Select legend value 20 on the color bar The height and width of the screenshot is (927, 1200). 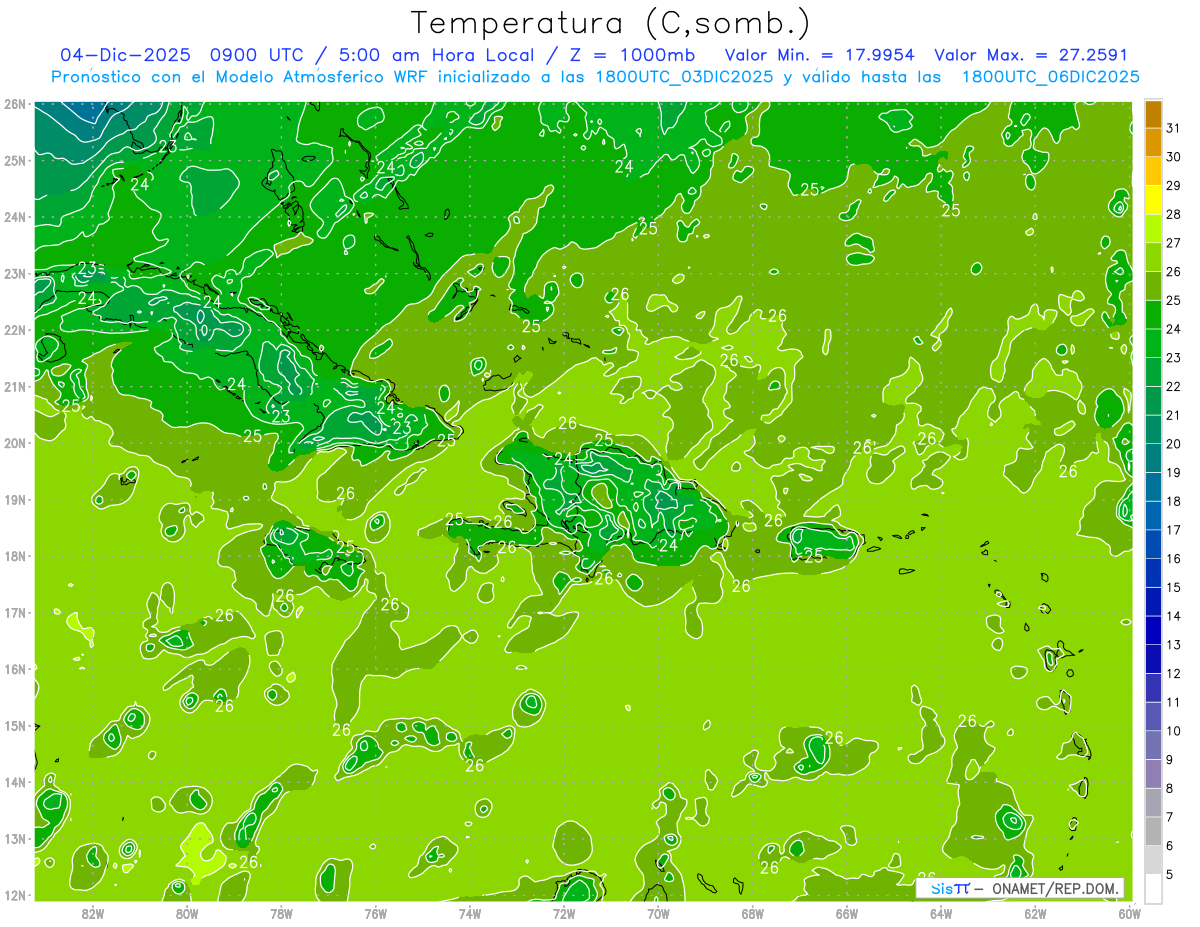pyautogui.click(x=1173, y=444)
